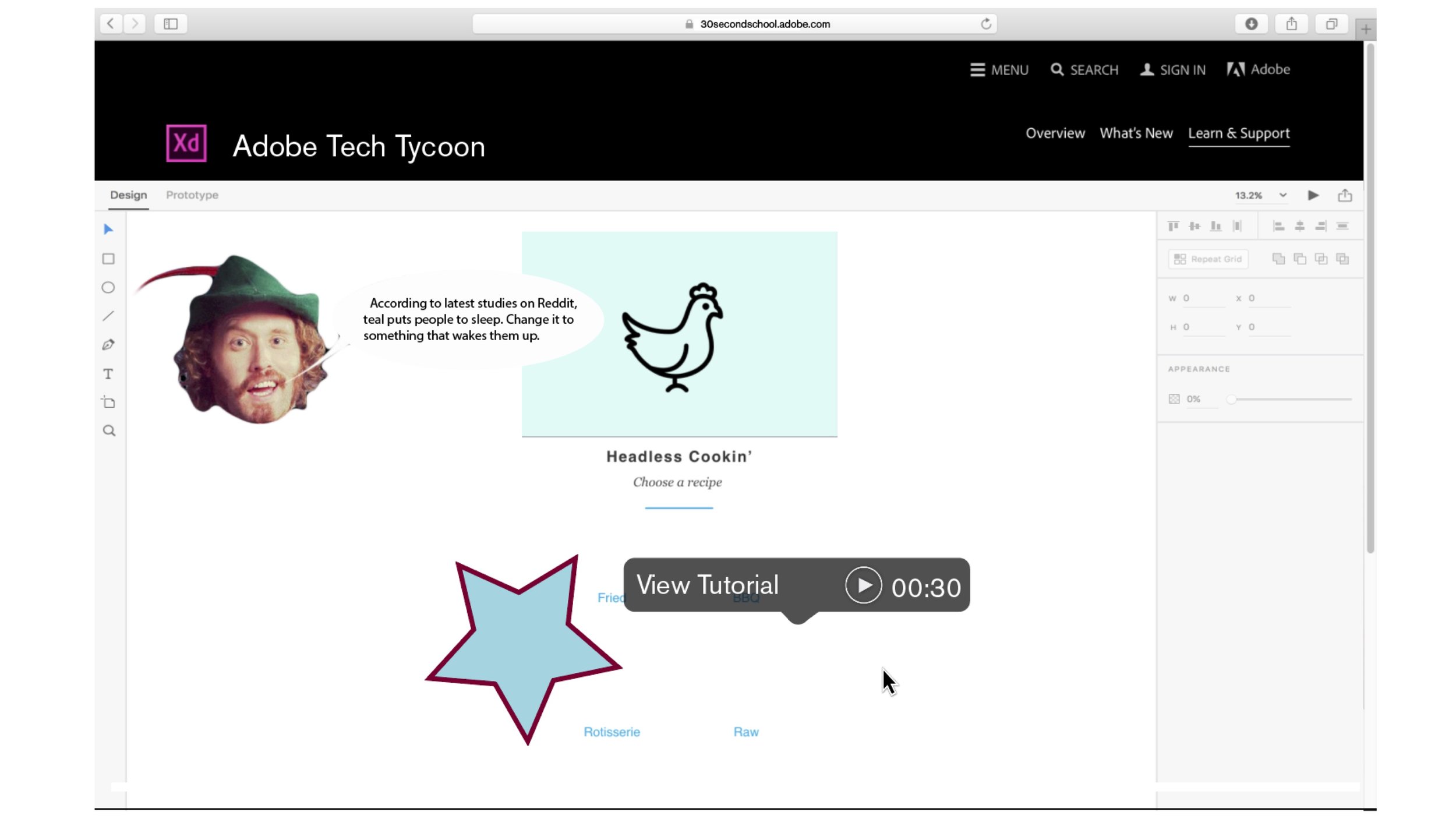This screenshot has width=1456, height=819.
Task: Toggle the Safari sidebar button
Action: click(171, 24)
